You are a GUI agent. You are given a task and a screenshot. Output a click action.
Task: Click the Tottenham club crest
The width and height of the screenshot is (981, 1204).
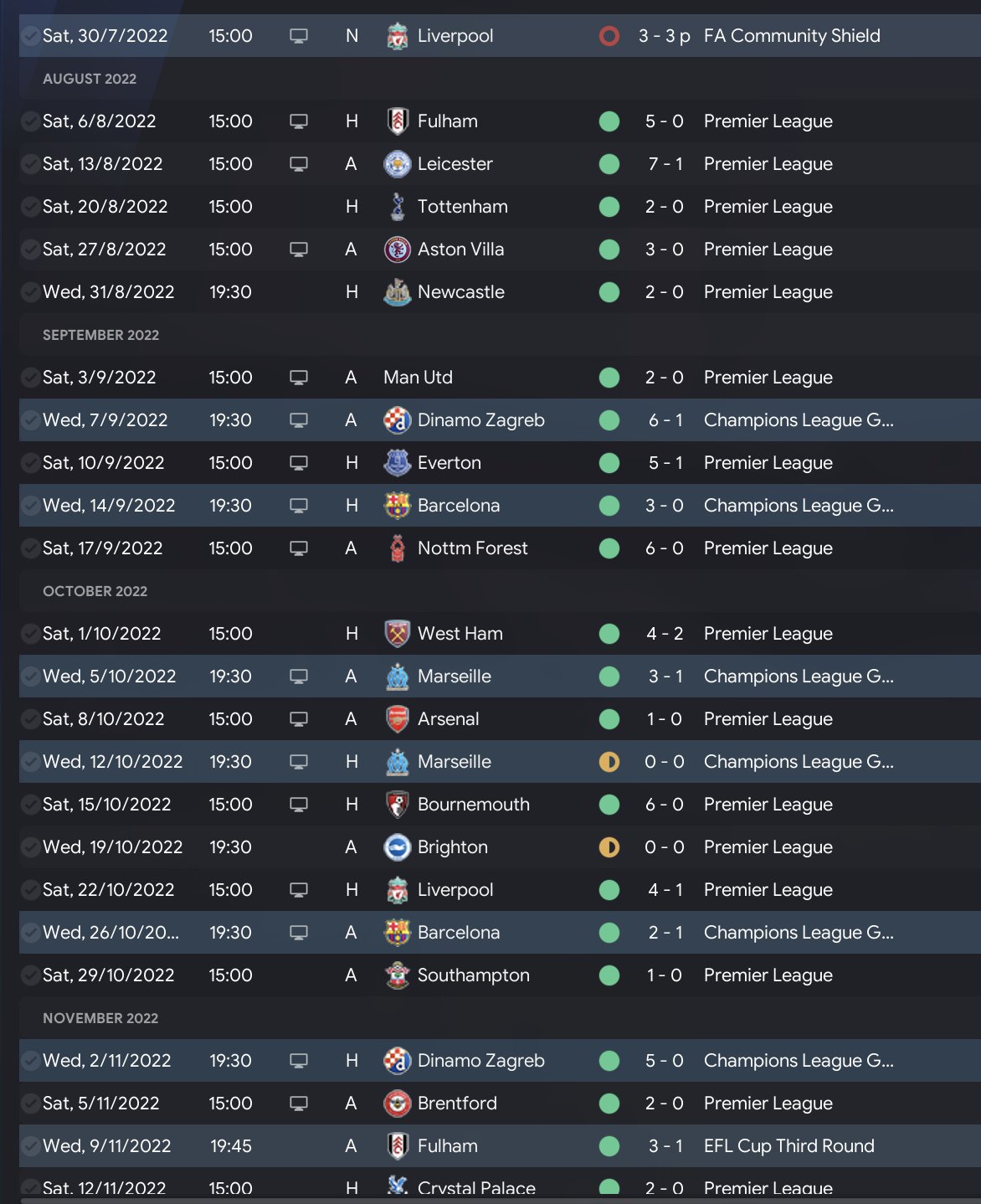coord(398,207)
